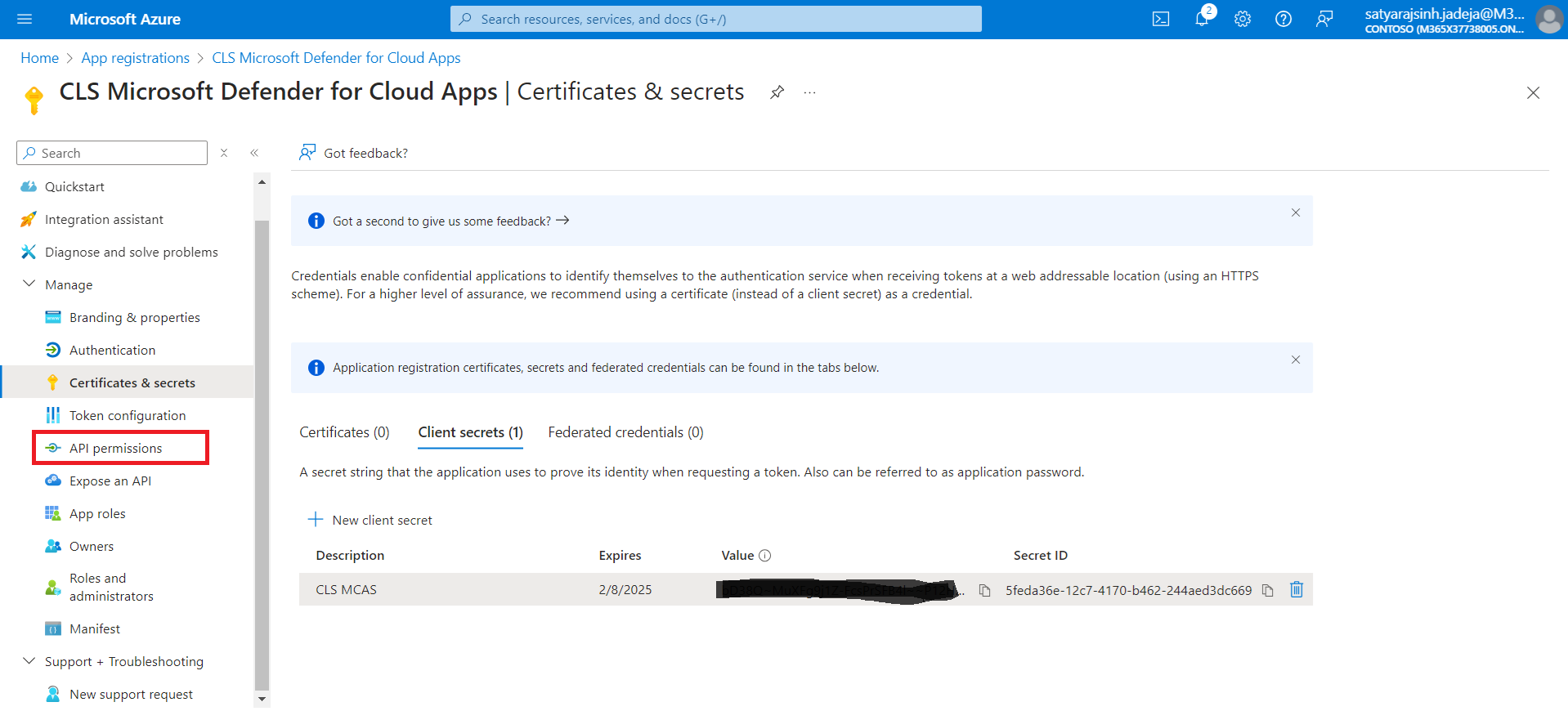
Task: Collapse the sidebar with double chevron
Action: click(x=254, y=153)
